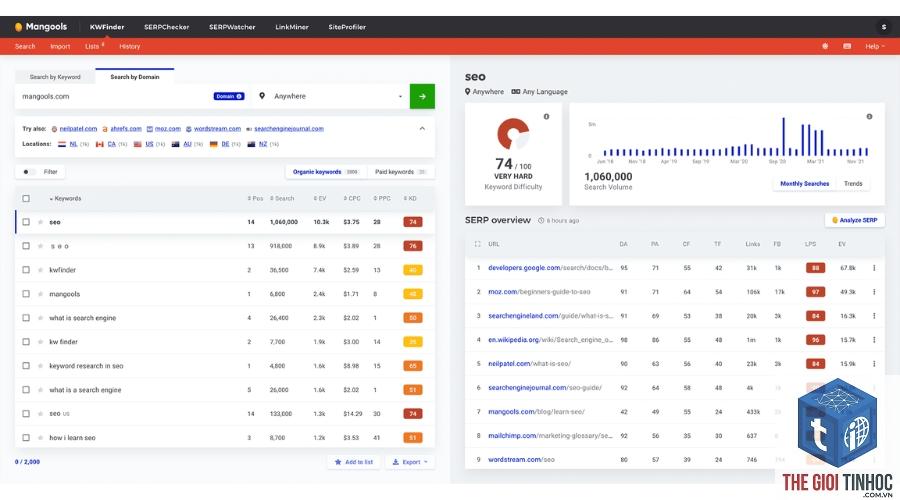Viewport: 900px width, 500px height.
Task: Submit search with green arrow button
Action: coord(422,96)
